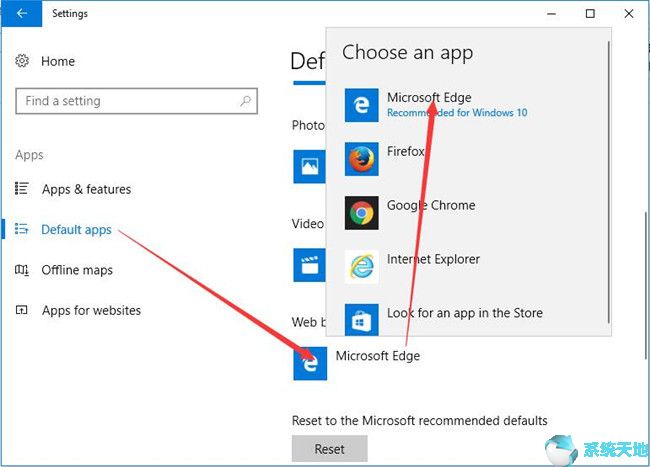Open Apps for websites page
Image resolution: width=650 pixels, height=467 pixels.
coord(91,310)
